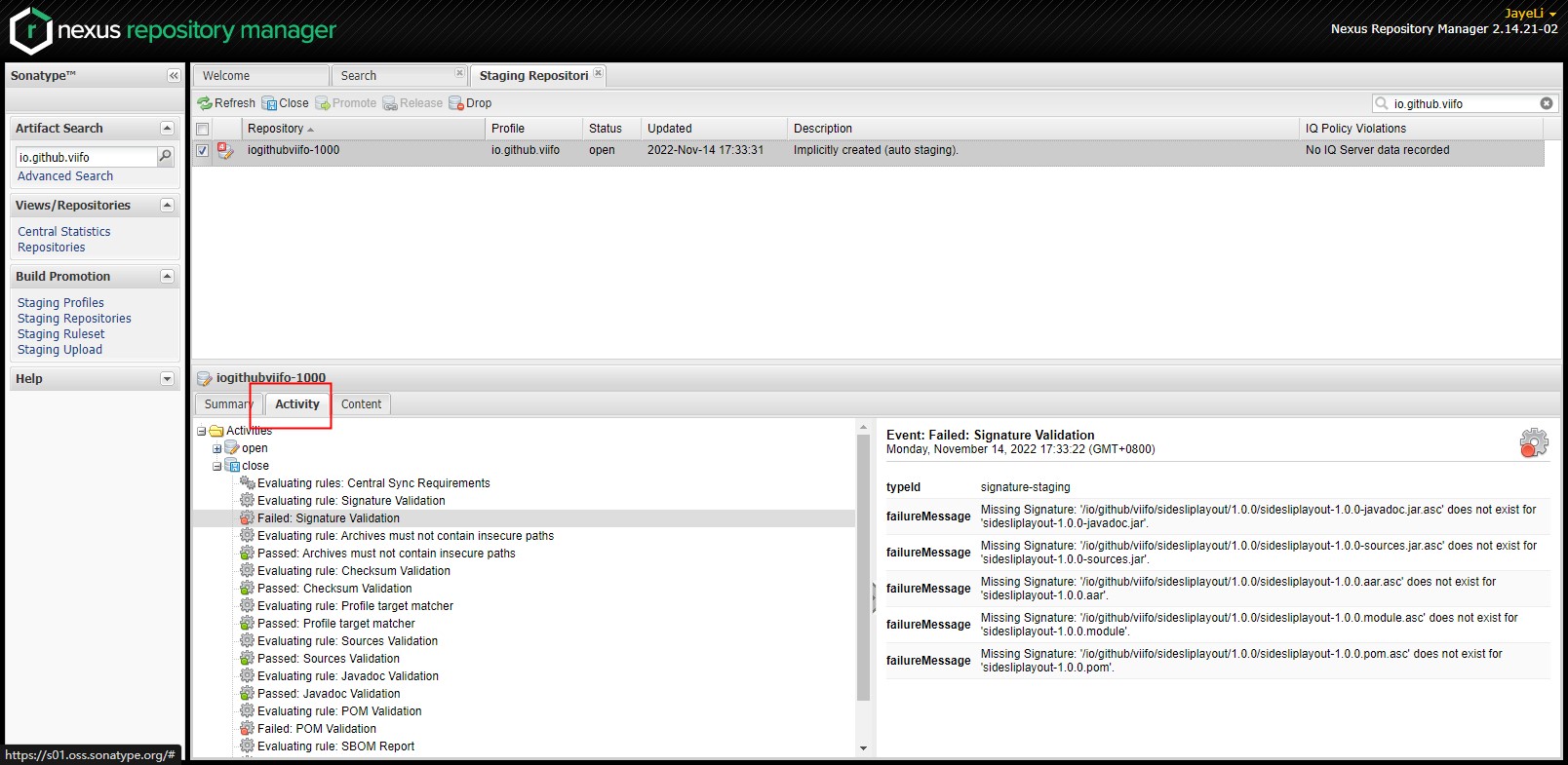The height and width of the screenshot is (765, 1568).
Task: Click the artifact search input field
Action: (x=86, y=157)
